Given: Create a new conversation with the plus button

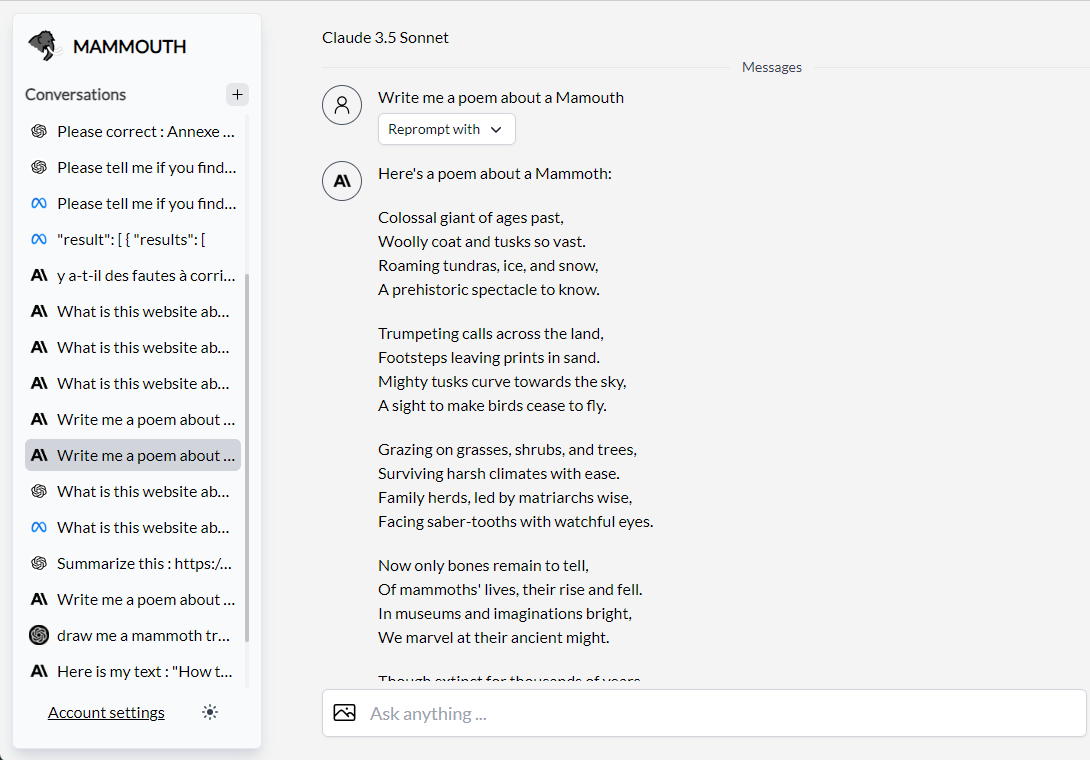Looking at the screenshot, I should click(x=237, y=94).
